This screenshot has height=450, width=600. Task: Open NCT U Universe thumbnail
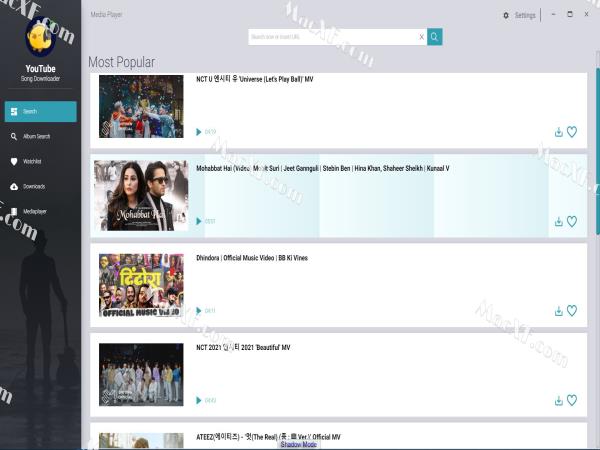tap(141, 106)
